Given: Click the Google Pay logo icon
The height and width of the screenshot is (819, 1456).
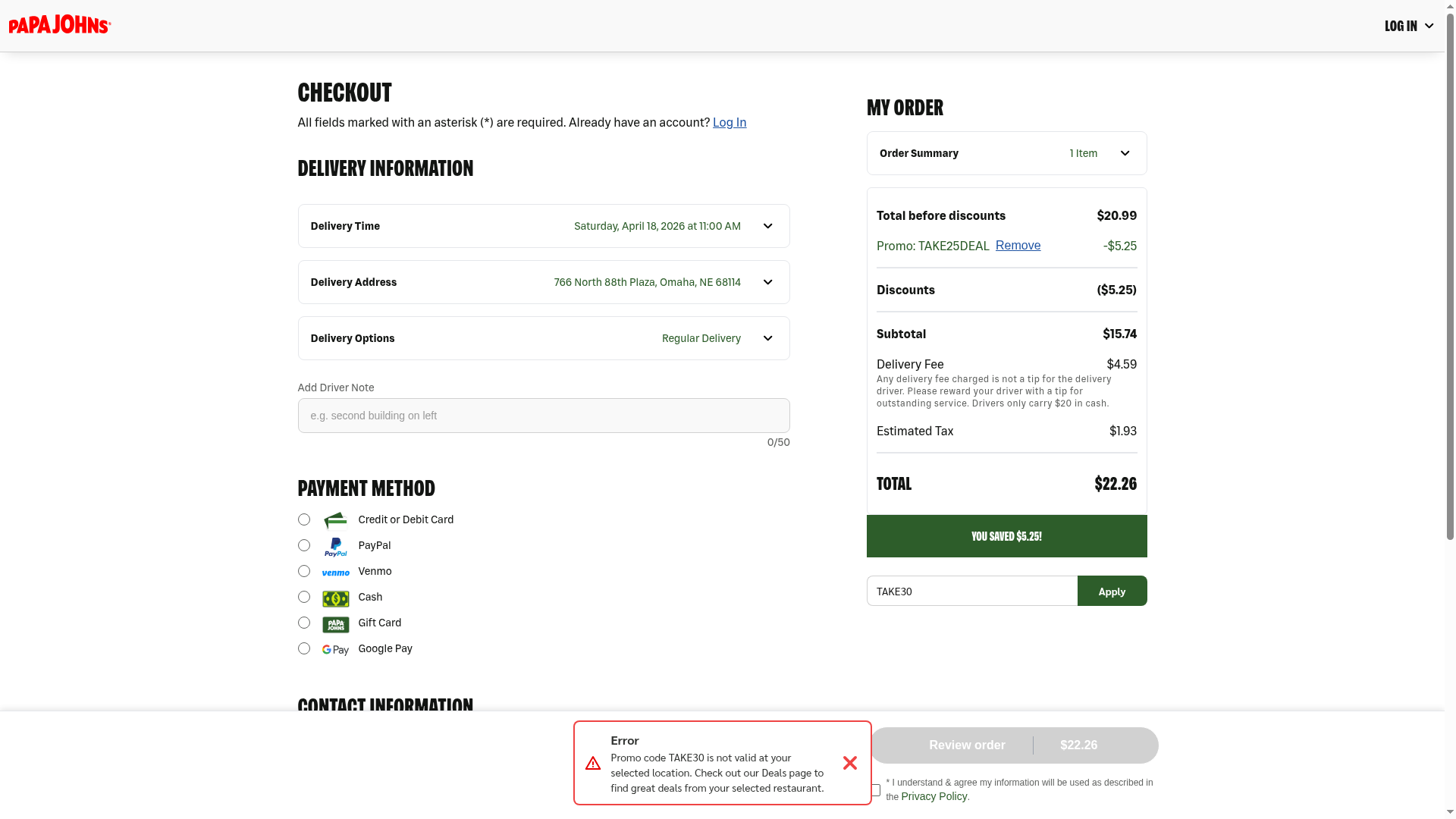Looking at the screenshot, I should coord(335,650).
